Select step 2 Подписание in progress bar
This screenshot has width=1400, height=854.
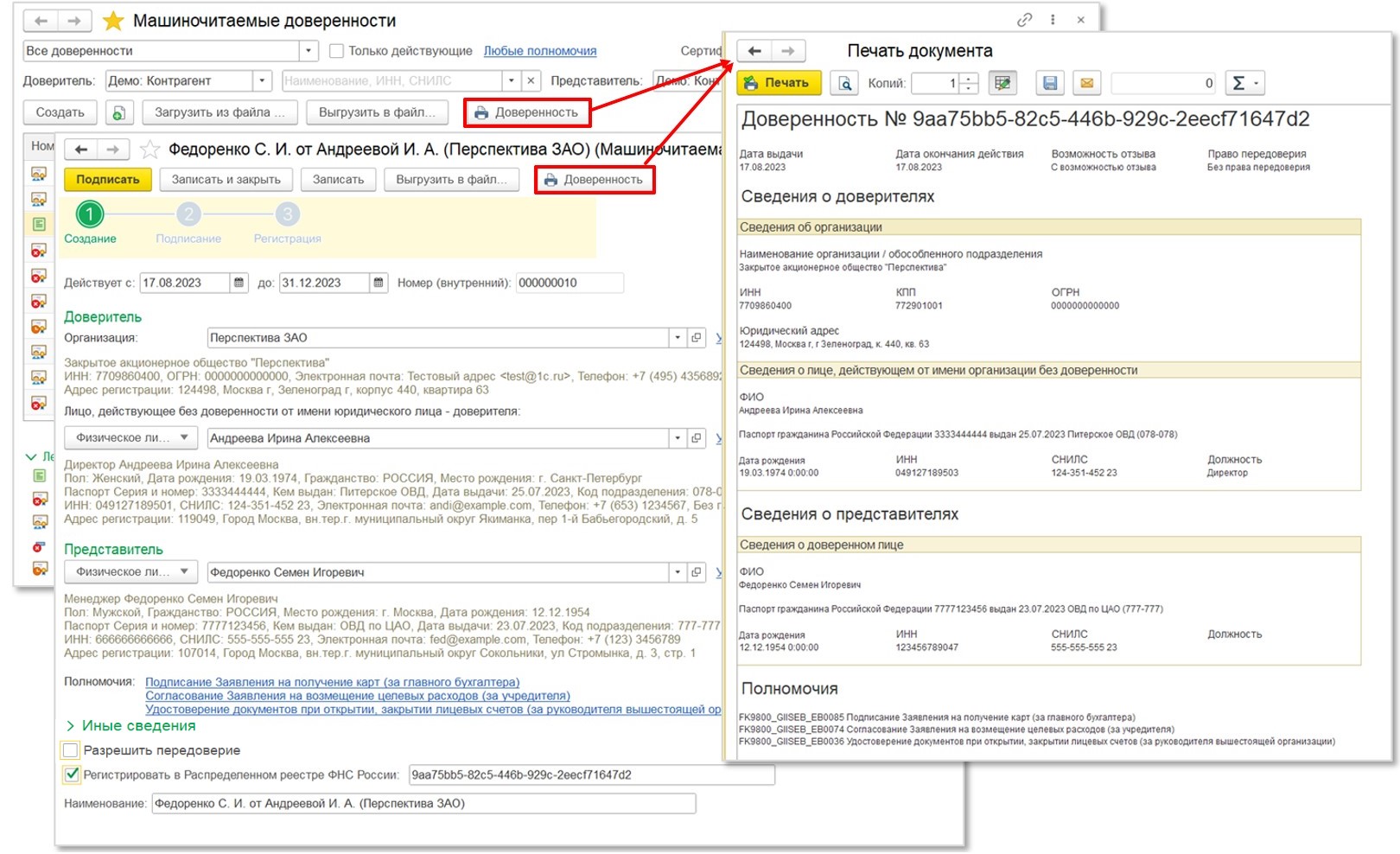[x=188, y=213]
